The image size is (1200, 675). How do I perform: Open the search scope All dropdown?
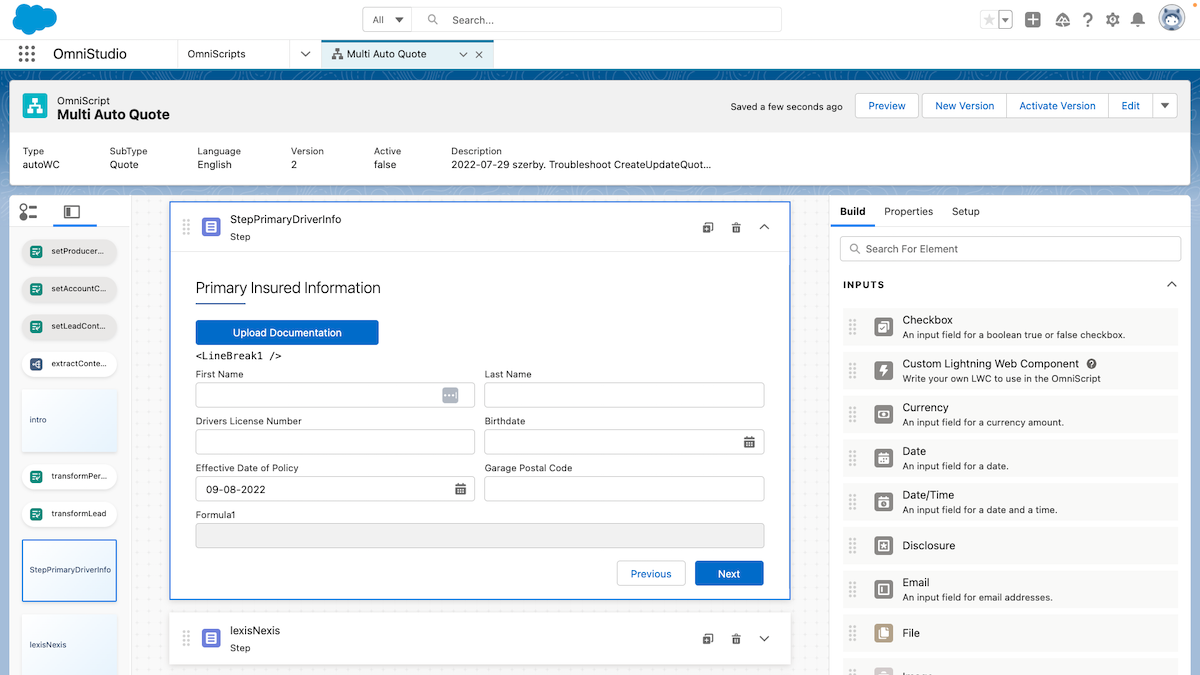[x=388, y=20]
